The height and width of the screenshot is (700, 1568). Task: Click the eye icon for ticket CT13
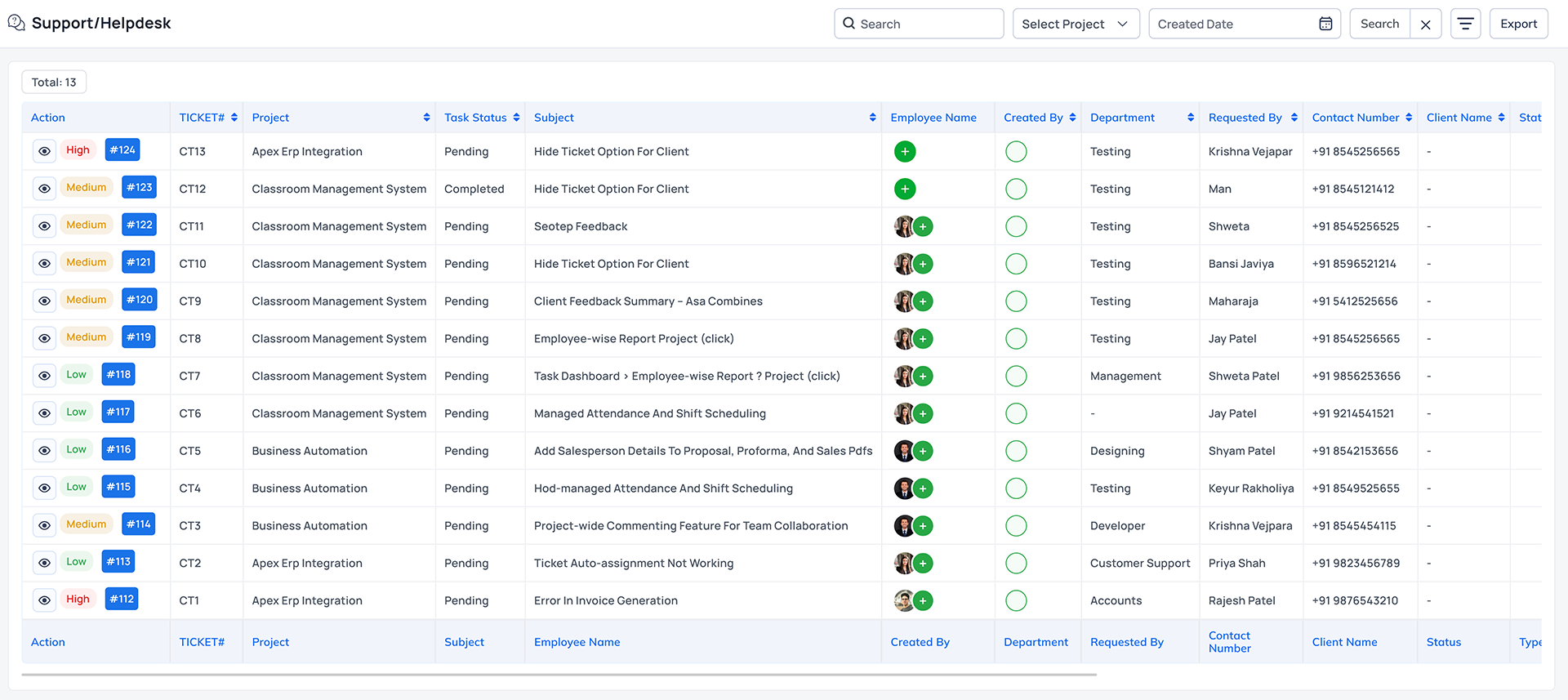click(44, 151)
